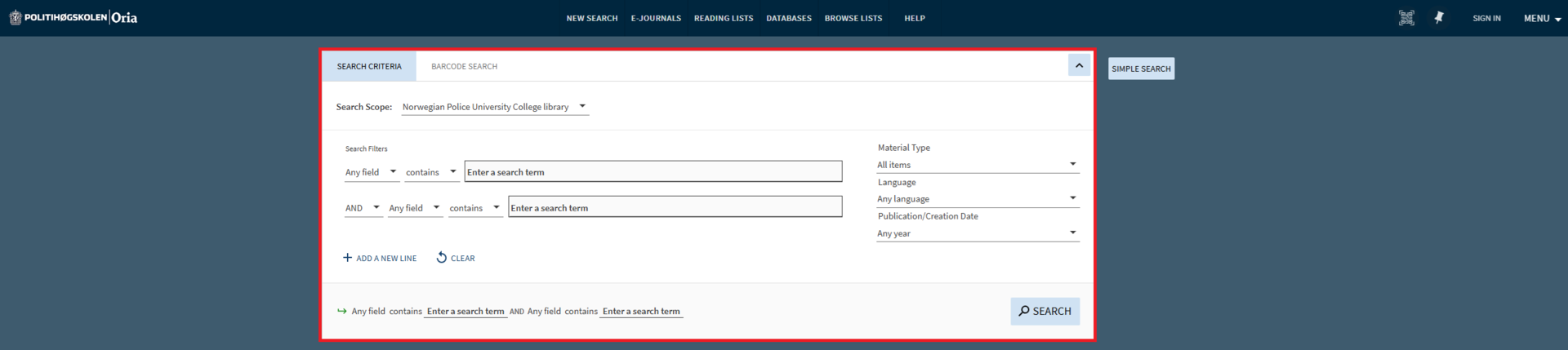Screen dimensions: 1568x350
Task: Open Reading Lists in top navigation
Action: (724, 18)
